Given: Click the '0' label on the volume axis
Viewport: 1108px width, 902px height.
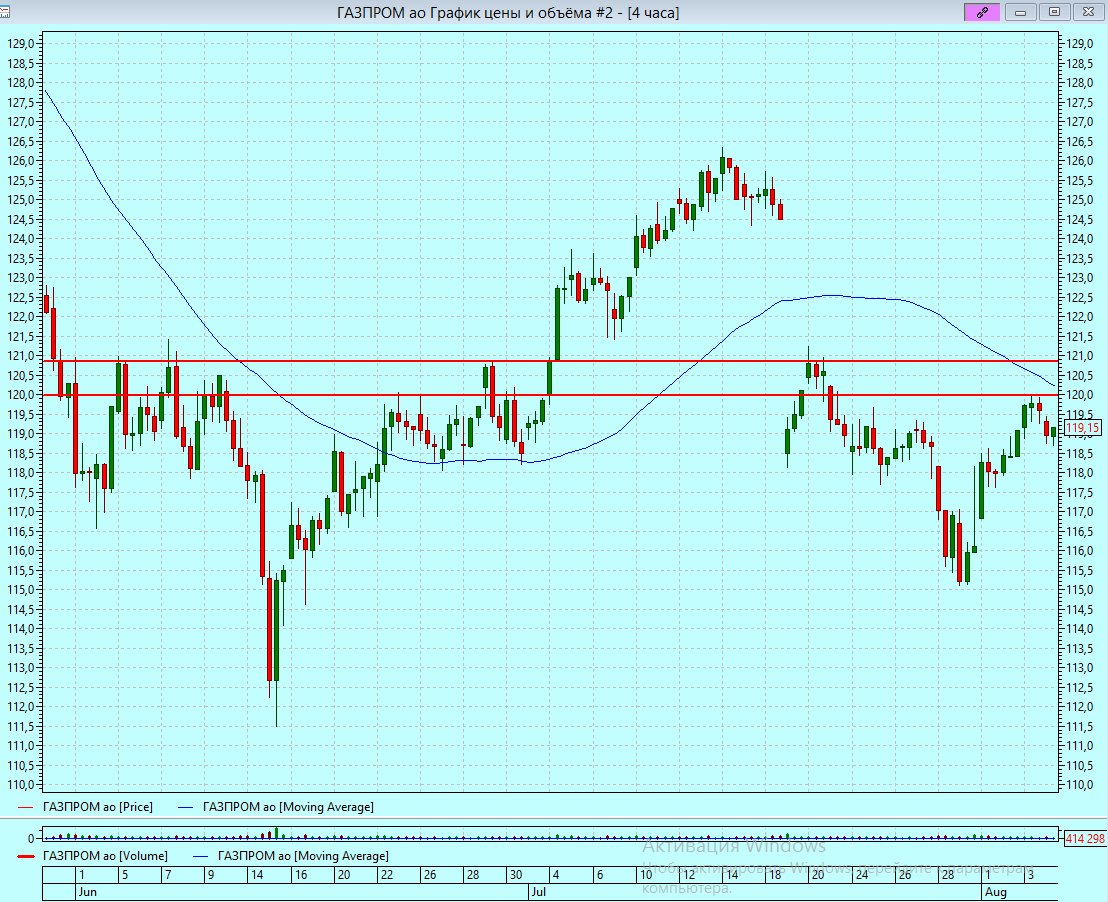Looking at the screenshot, I should (31, 839).
